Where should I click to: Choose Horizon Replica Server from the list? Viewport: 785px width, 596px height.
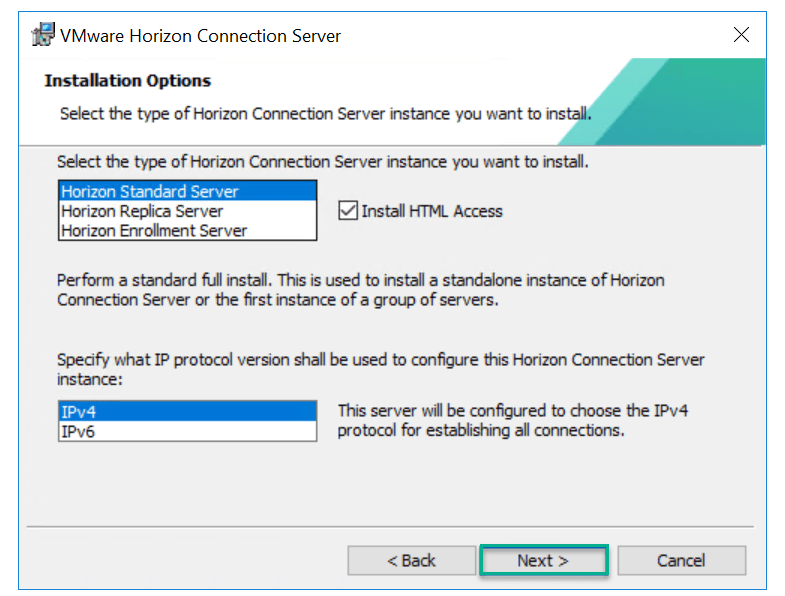(x=142, y=211)
